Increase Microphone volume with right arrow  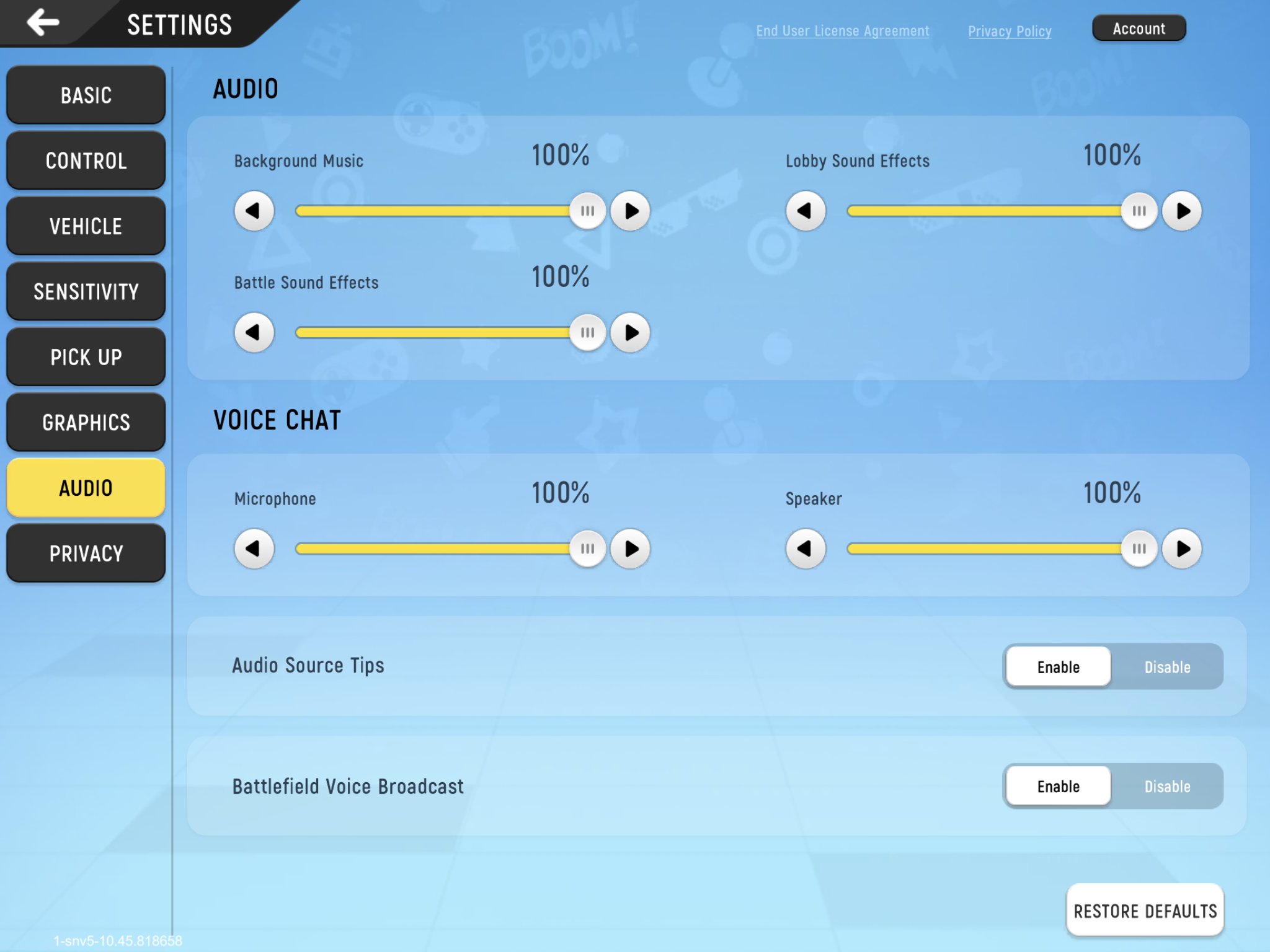pyautogui.click(x=630, y=549)
